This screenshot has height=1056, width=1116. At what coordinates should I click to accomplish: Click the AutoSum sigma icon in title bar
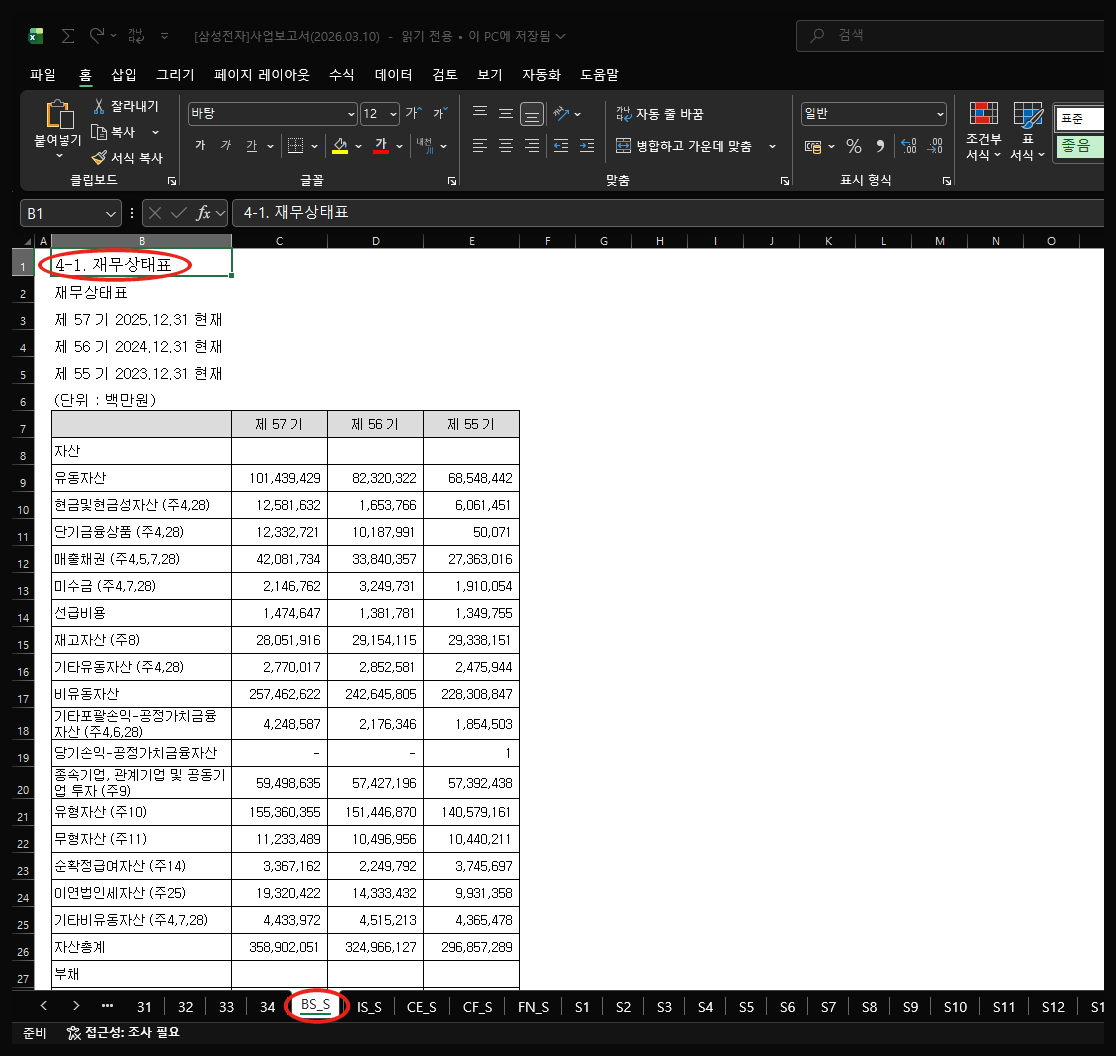click(x=68, y=36)
